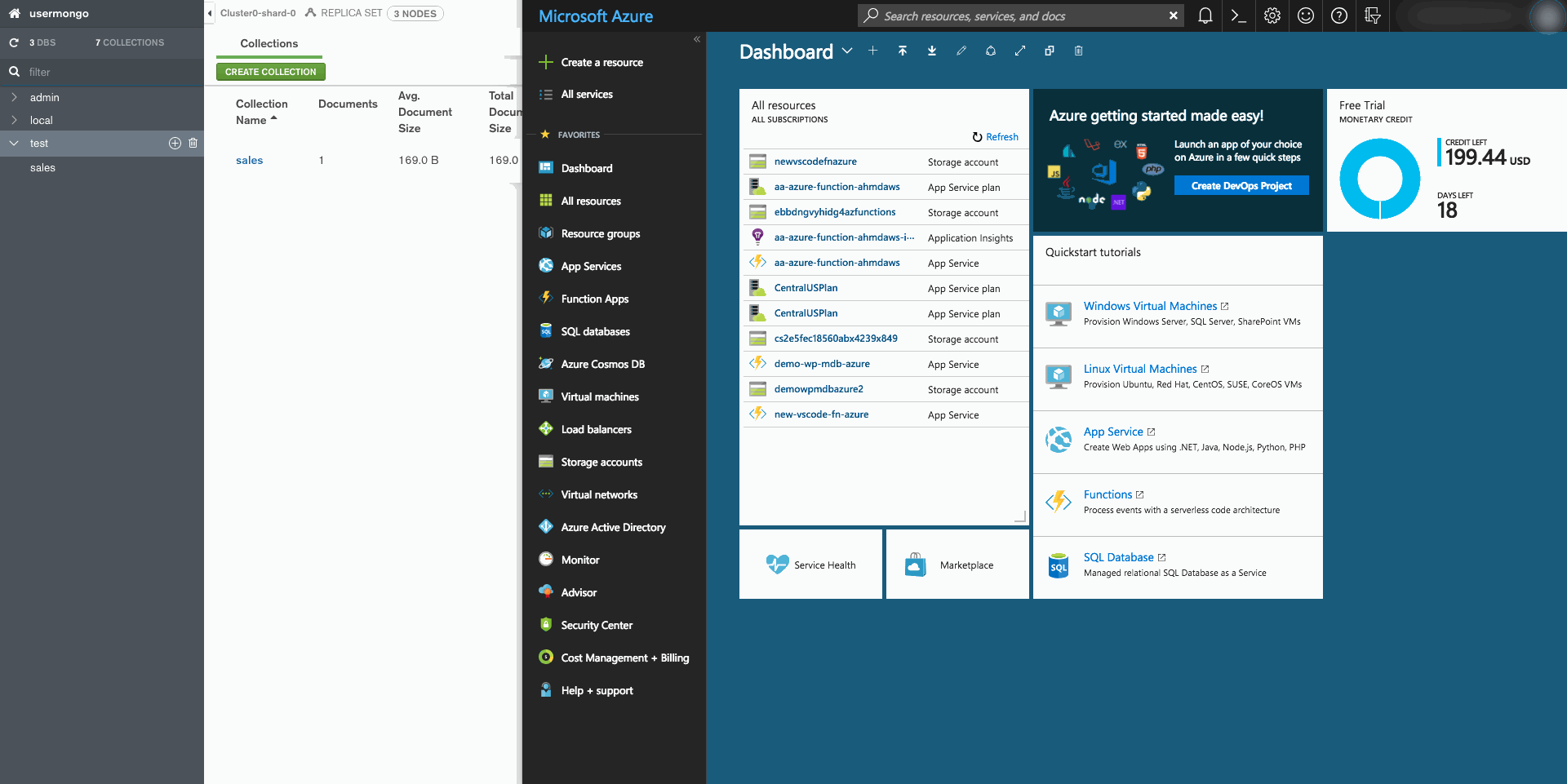Open Function Apps
Image resolution: width=1567 pixels, height=784 pixels.
click(x=594, y=299)
